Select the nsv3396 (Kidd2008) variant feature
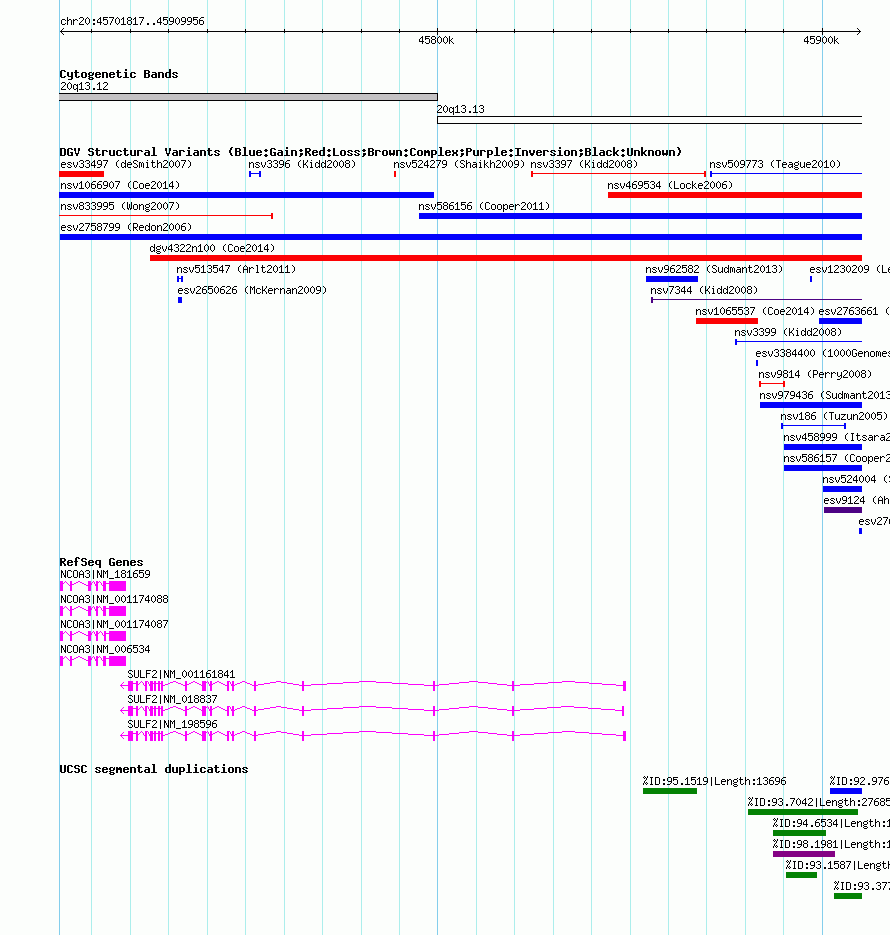This screenshot has width=890, height=935. 255,174
